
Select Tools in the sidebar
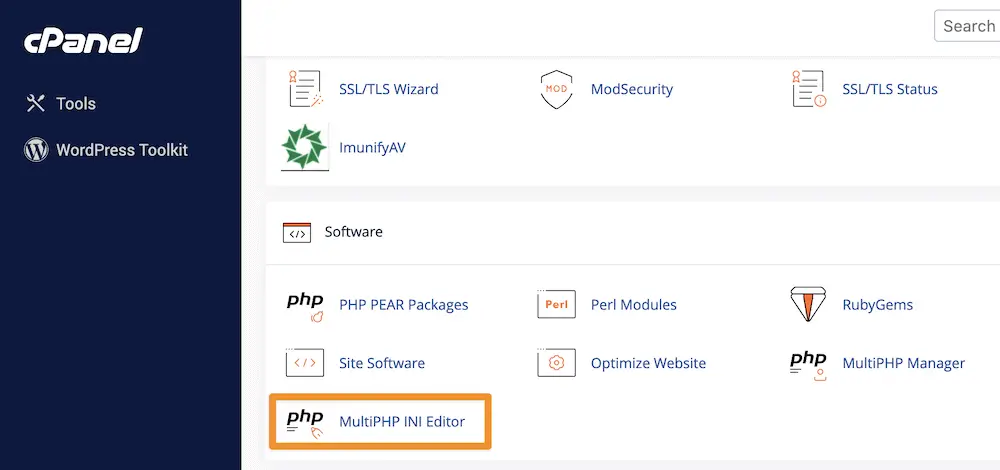pyautogui.click(x=76, y=103)
